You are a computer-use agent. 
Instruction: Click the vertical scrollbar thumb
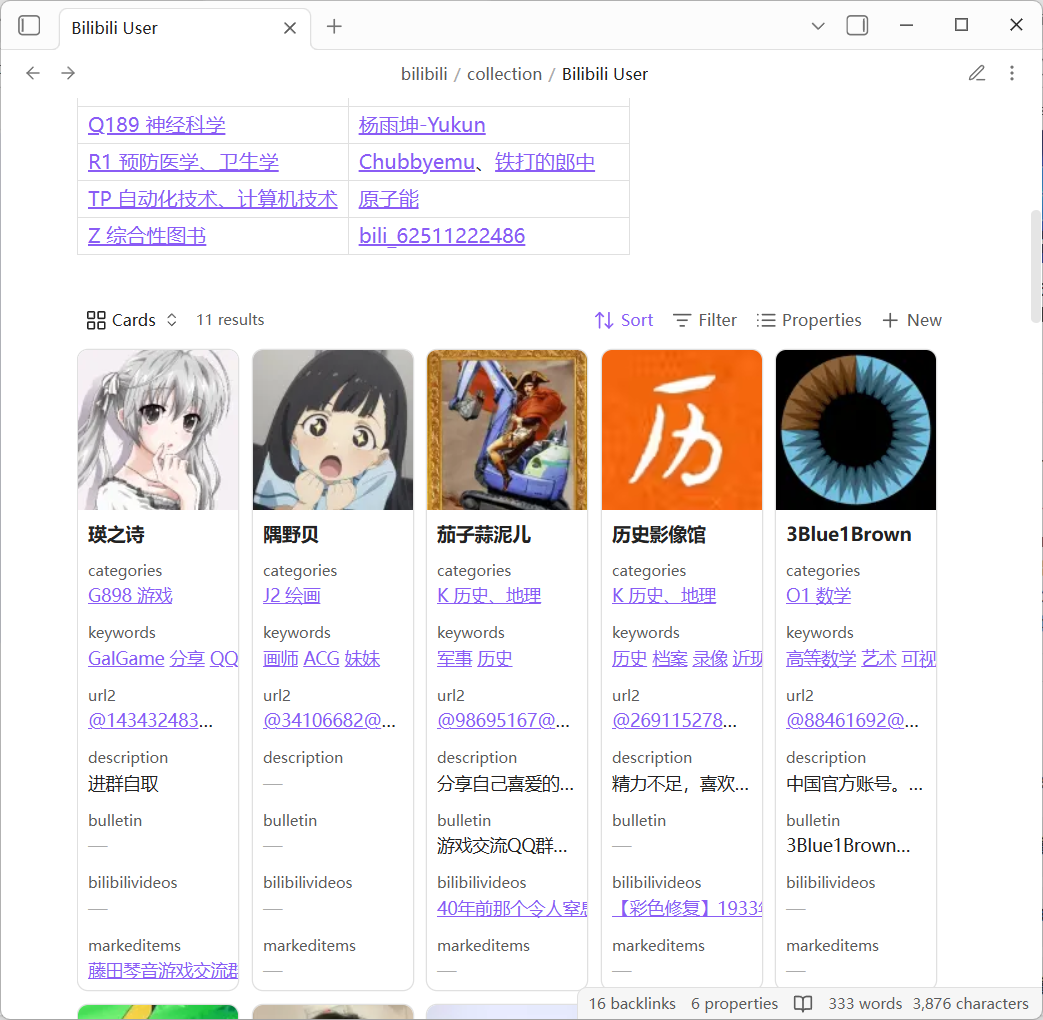pyautogui.click(x=1036, y=265)
